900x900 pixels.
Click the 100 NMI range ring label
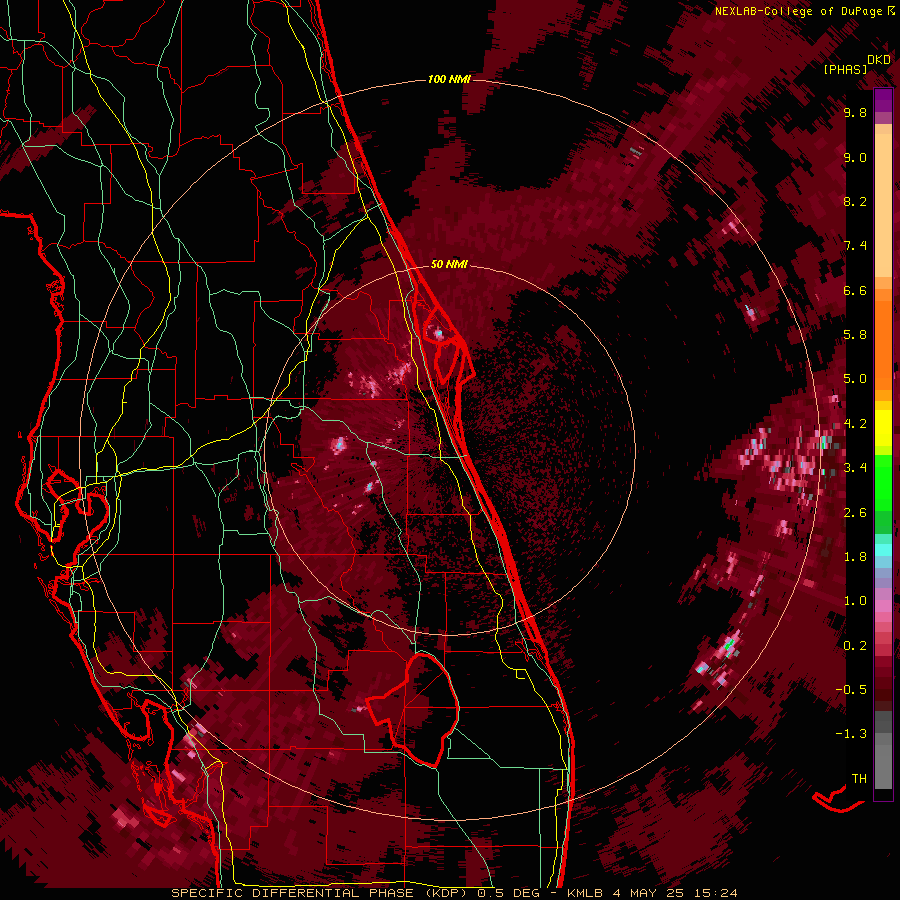(x=449, y=79)
